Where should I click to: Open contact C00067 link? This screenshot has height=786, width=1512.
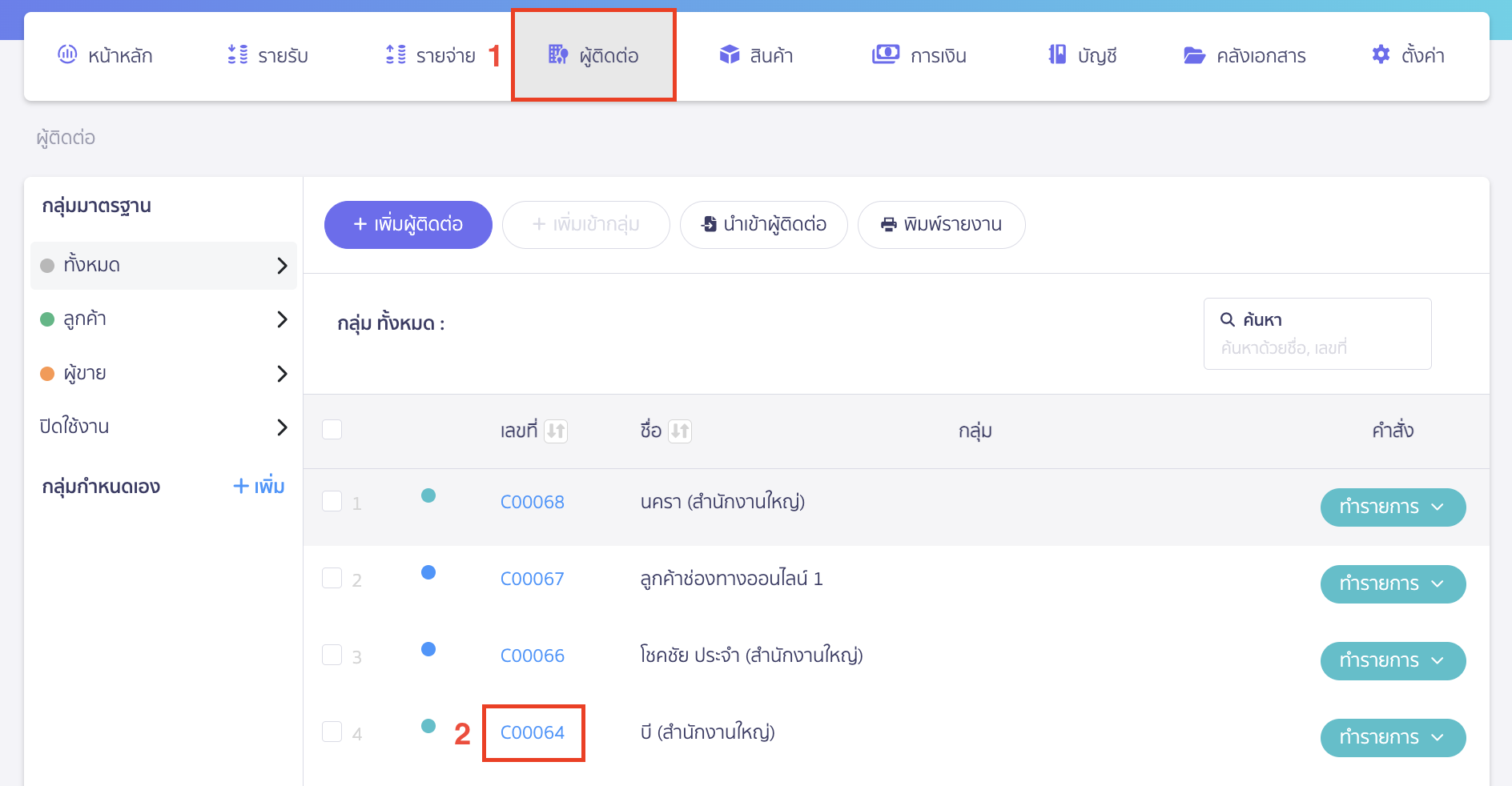pos(532,578)
